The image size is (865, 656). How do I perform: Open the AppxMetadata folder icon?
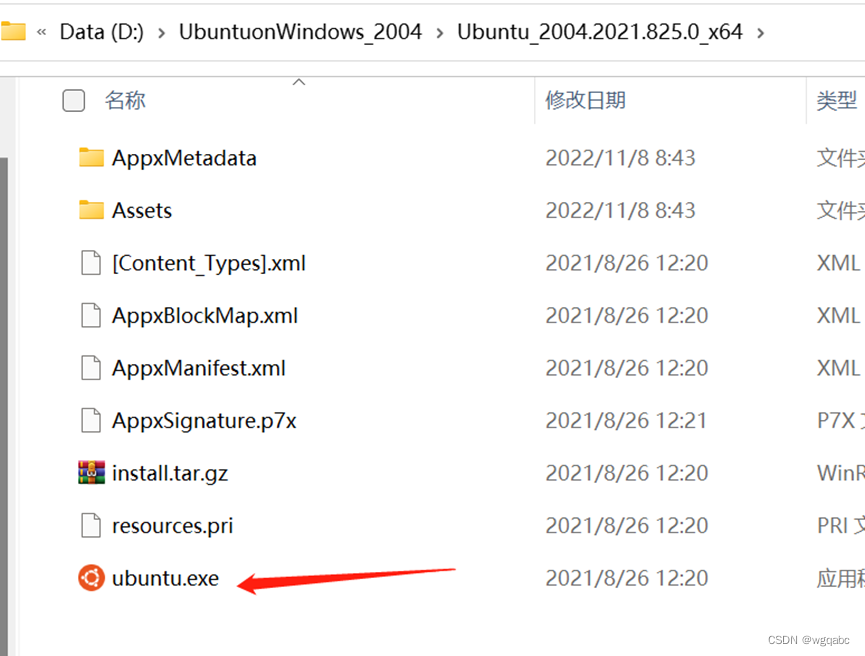(90, 158)
